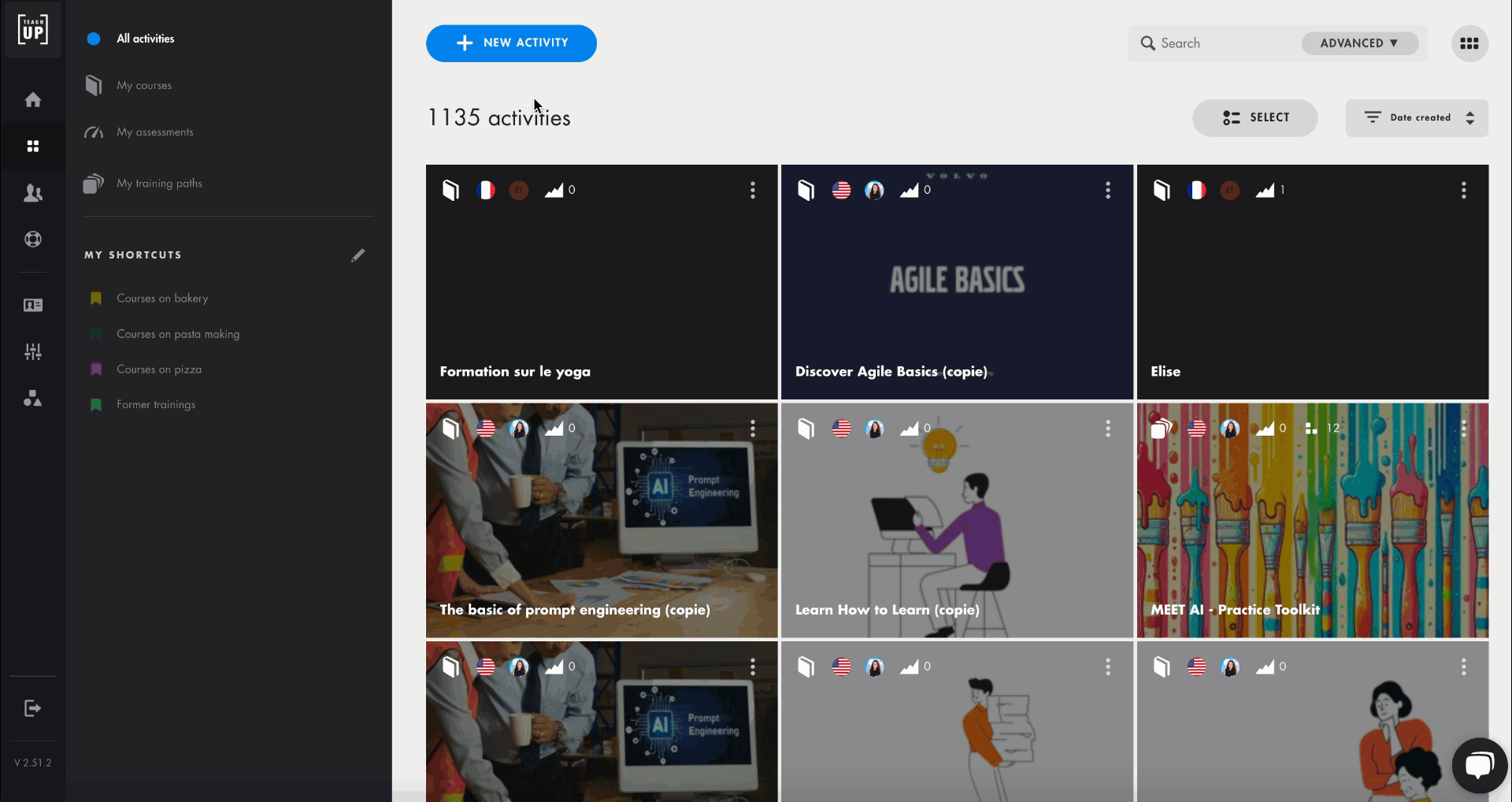Open the Date created sort dropdown
This screenshot has height=802, width=1512.
click(x=1417, y=118)
